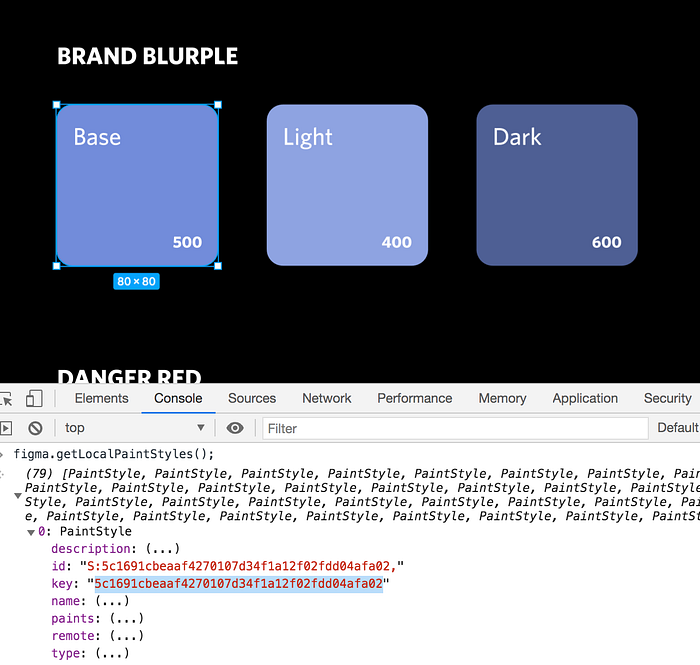Switch to the Memory tab
Viewport: 700px width, 665px height.
502,398
